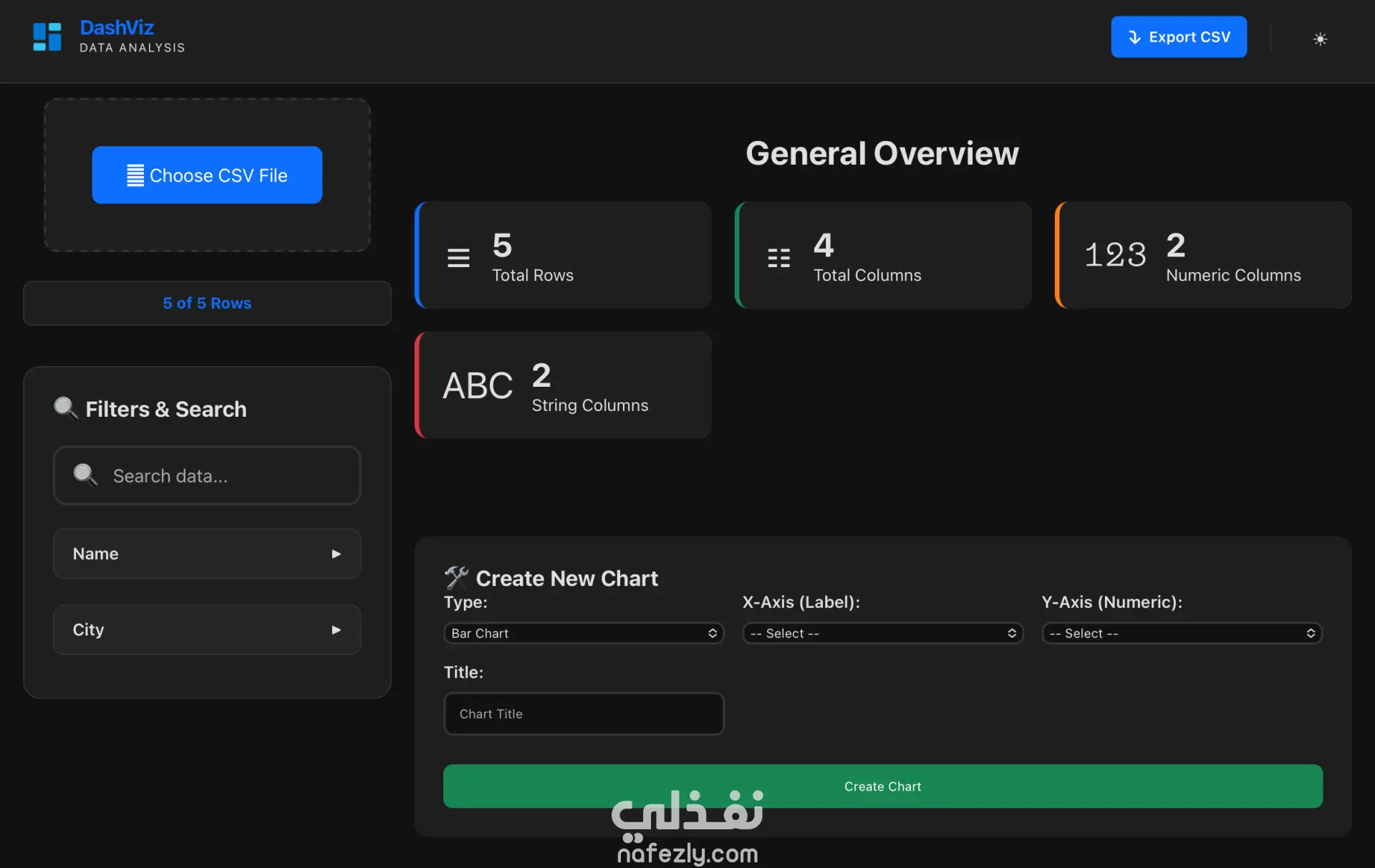Click the Total Columns label

(867, 275)
